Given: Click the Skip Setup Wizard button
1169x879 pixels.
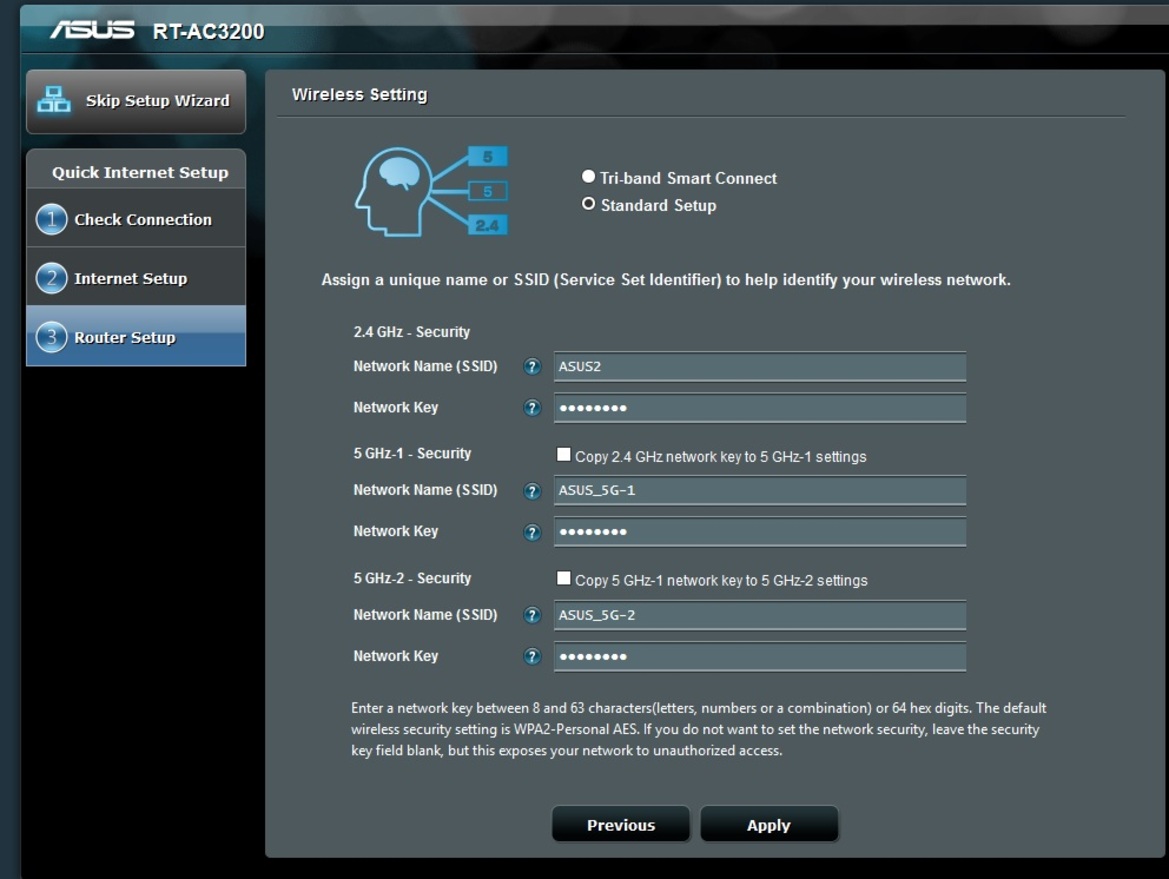Looking at the screenshot, I should (x=136, y=101).
